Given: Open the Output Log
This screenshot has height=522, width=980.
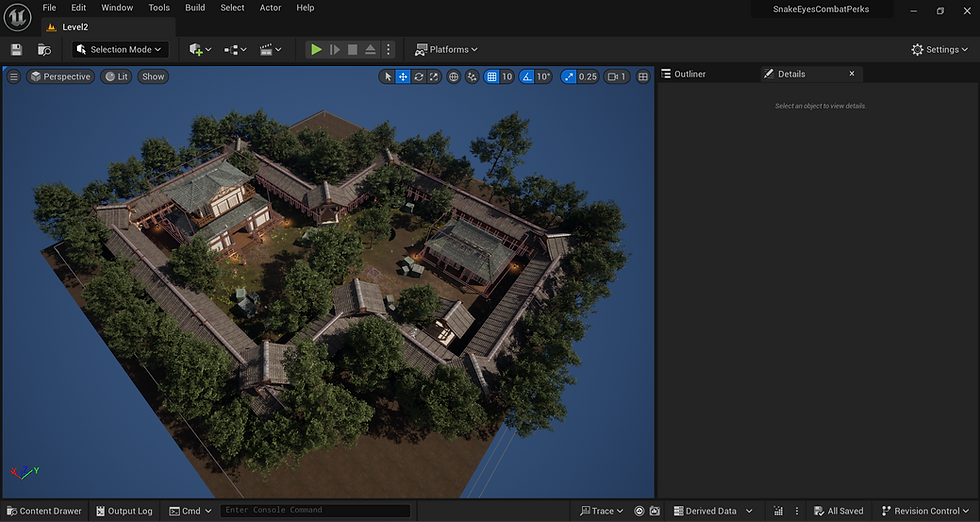Looking at the screenshot, I should point(124,511).
